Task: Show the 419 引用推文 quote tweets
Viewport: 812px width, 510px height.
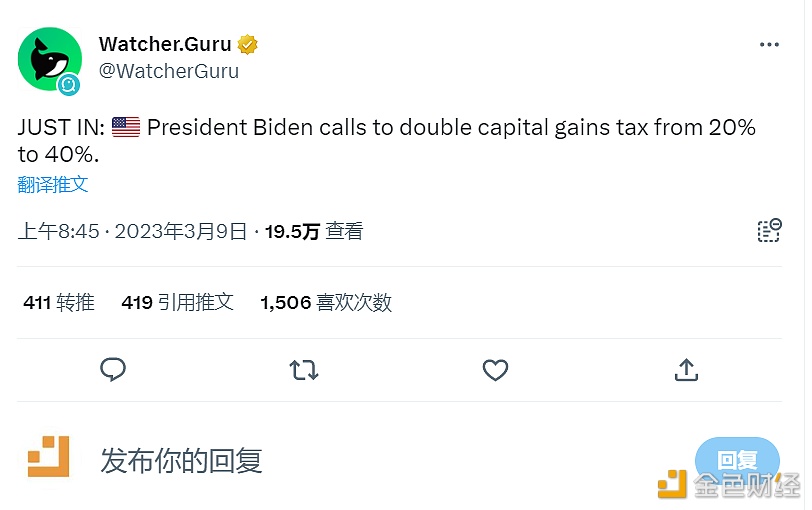Action: click(x=177, y=302)
